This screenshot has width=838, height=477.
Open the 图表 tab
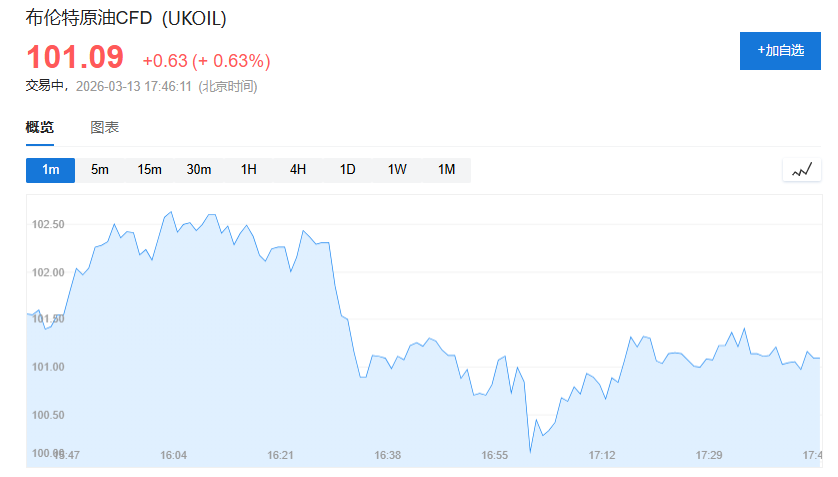pos(105,127)
